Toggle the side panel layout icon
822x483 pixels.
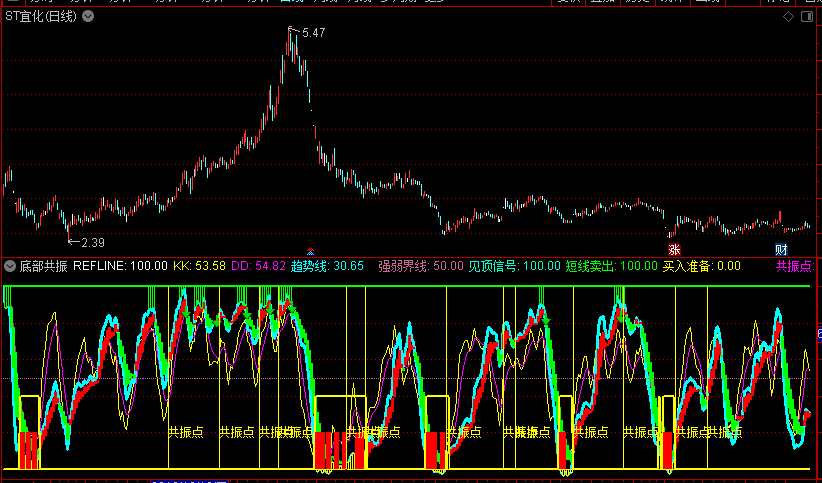click(807, 17)
